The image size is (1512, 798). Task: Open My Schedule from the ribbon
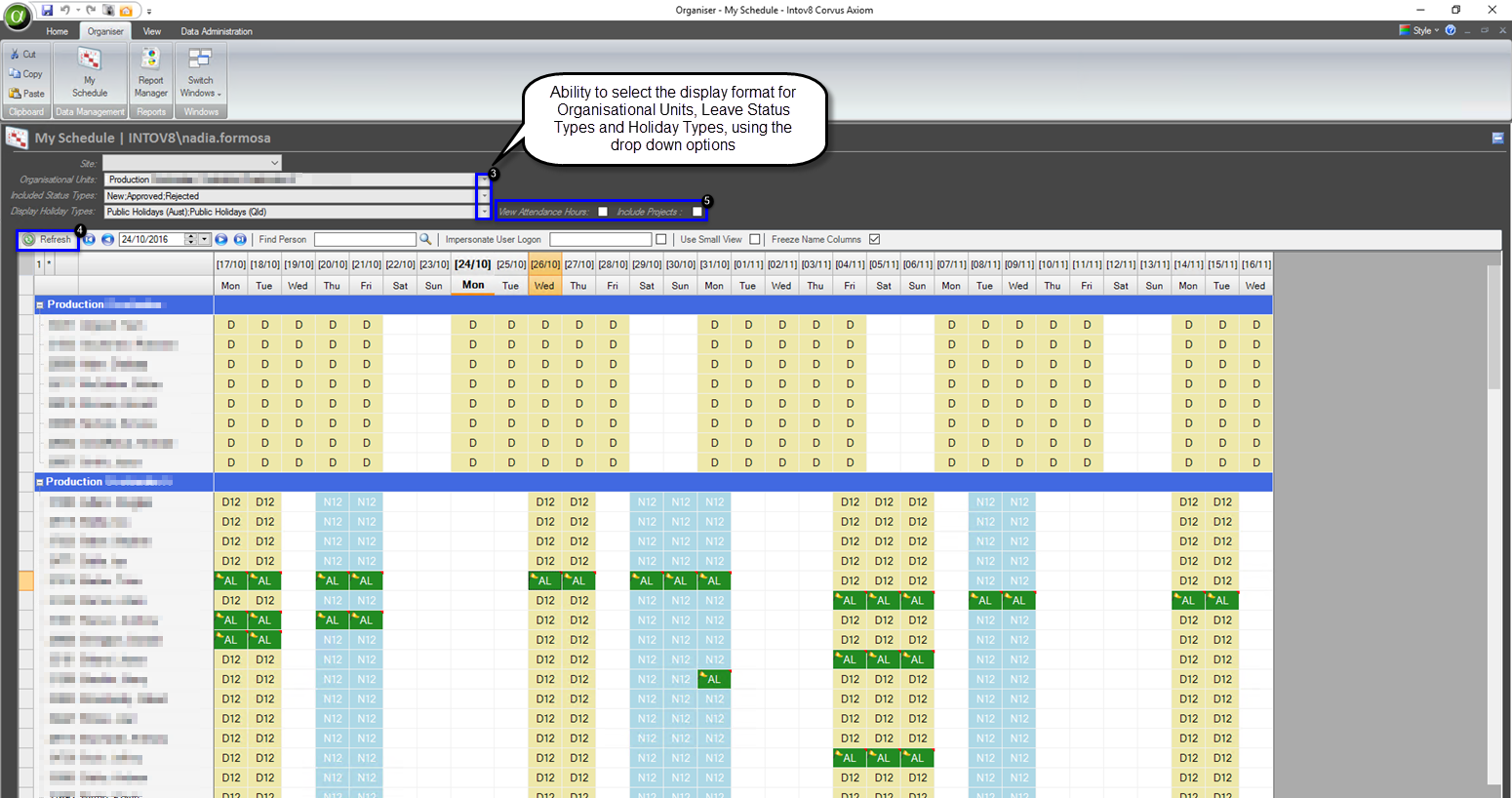(90, 73)
